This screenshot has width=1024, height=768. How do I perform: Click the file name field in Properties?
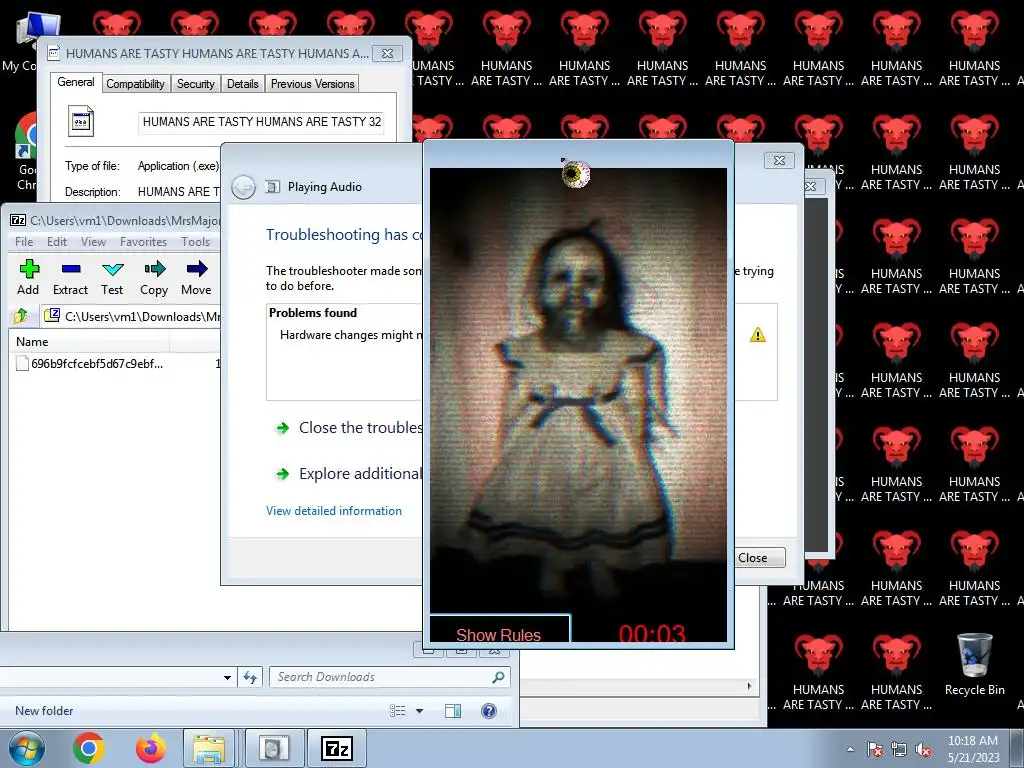click(261, 122)
